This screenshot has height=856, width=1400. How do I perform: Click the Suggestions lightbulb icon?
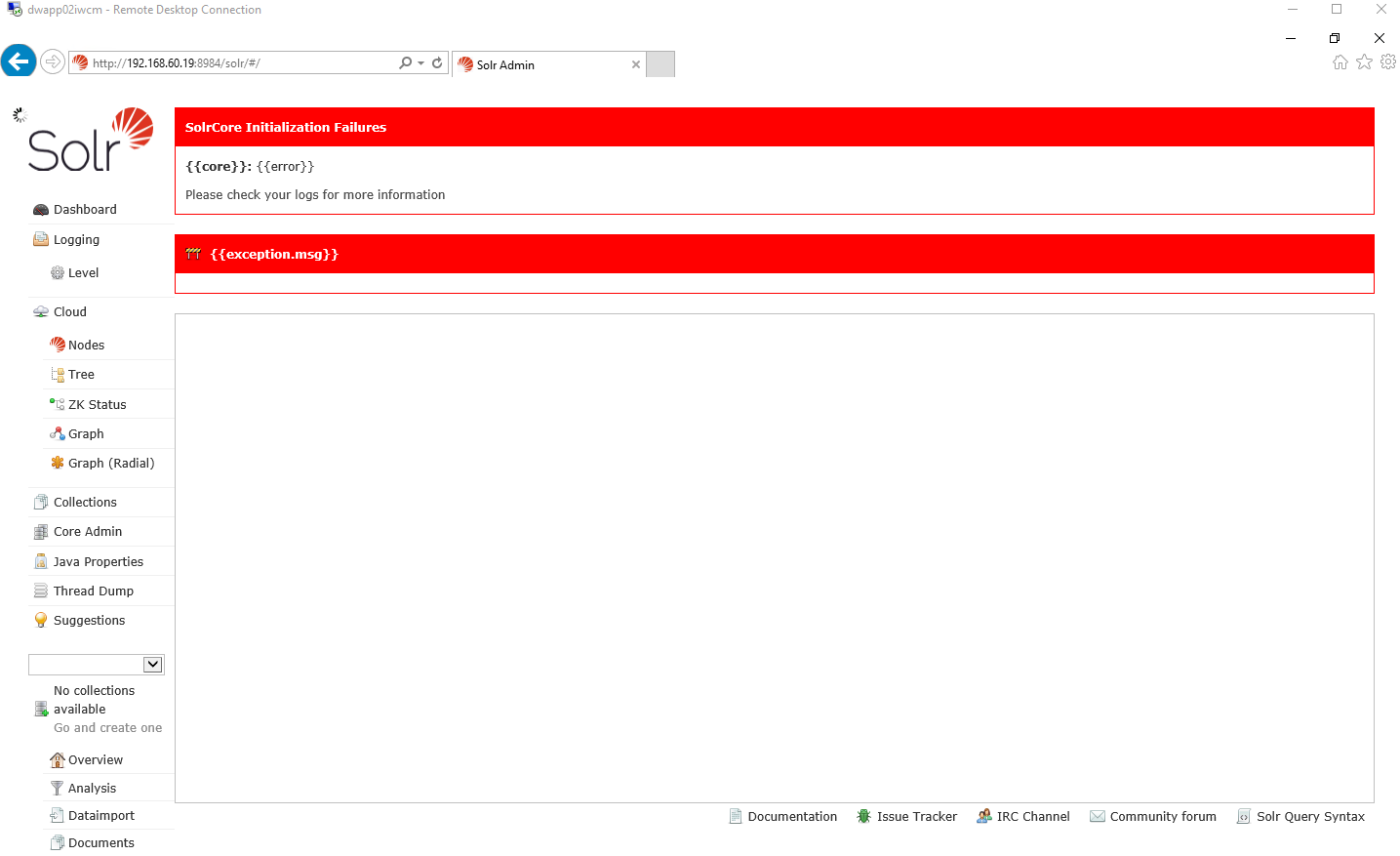pyautogui.click(x=41, y=620)
